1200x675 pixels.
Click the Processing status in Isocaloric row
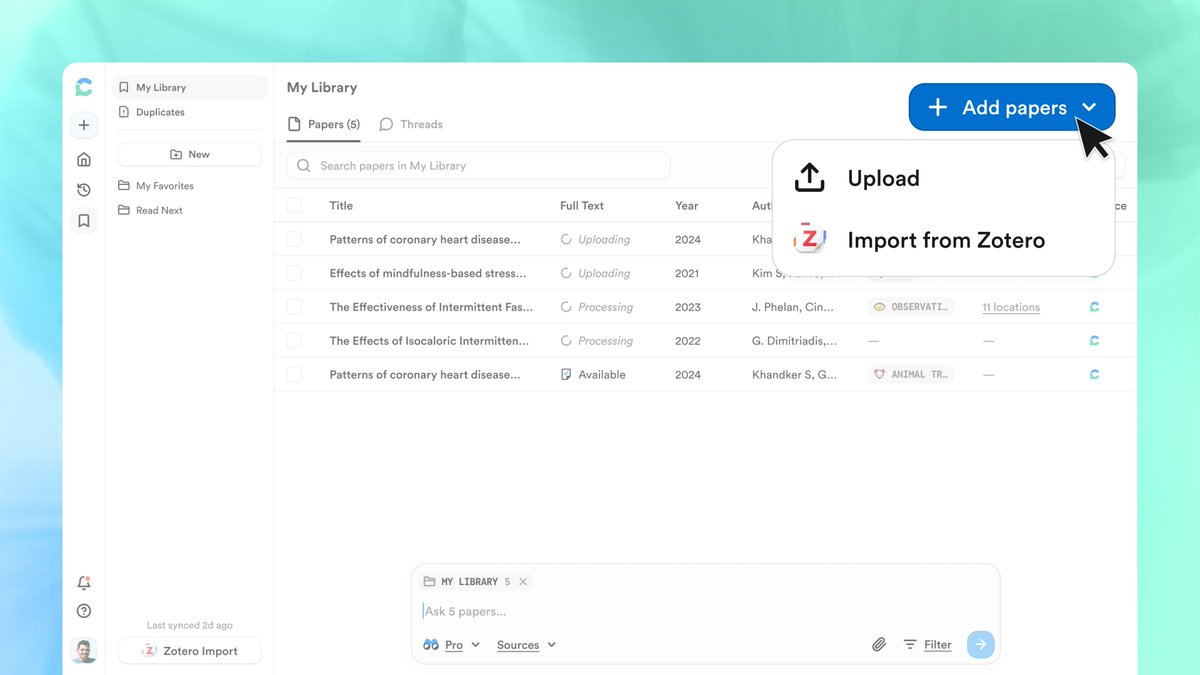point(597,341)
